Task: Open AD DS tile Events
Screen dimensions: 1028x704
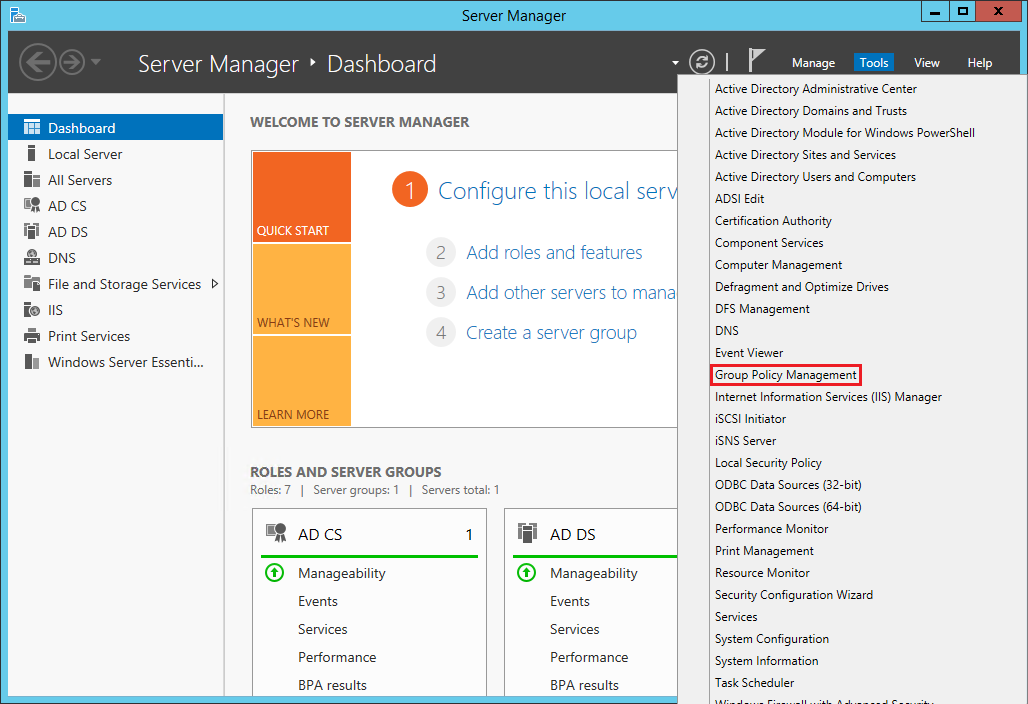Action: (x=570, y=601)
